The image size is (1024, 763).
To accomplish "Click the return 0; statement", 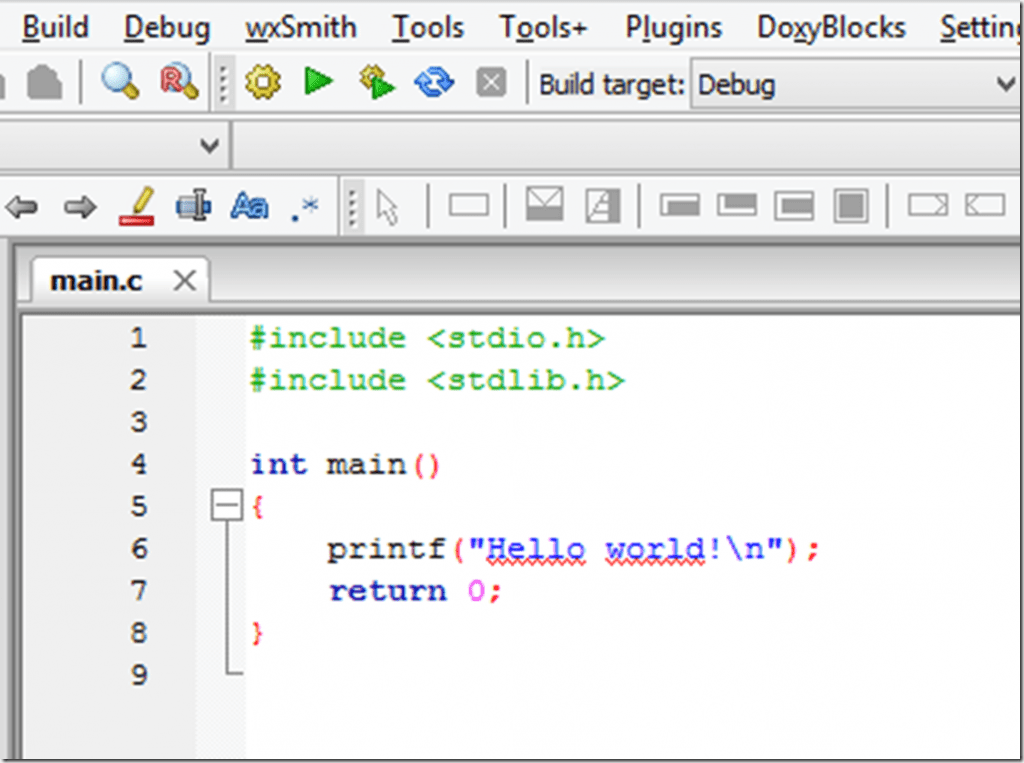I will point(415,591).
